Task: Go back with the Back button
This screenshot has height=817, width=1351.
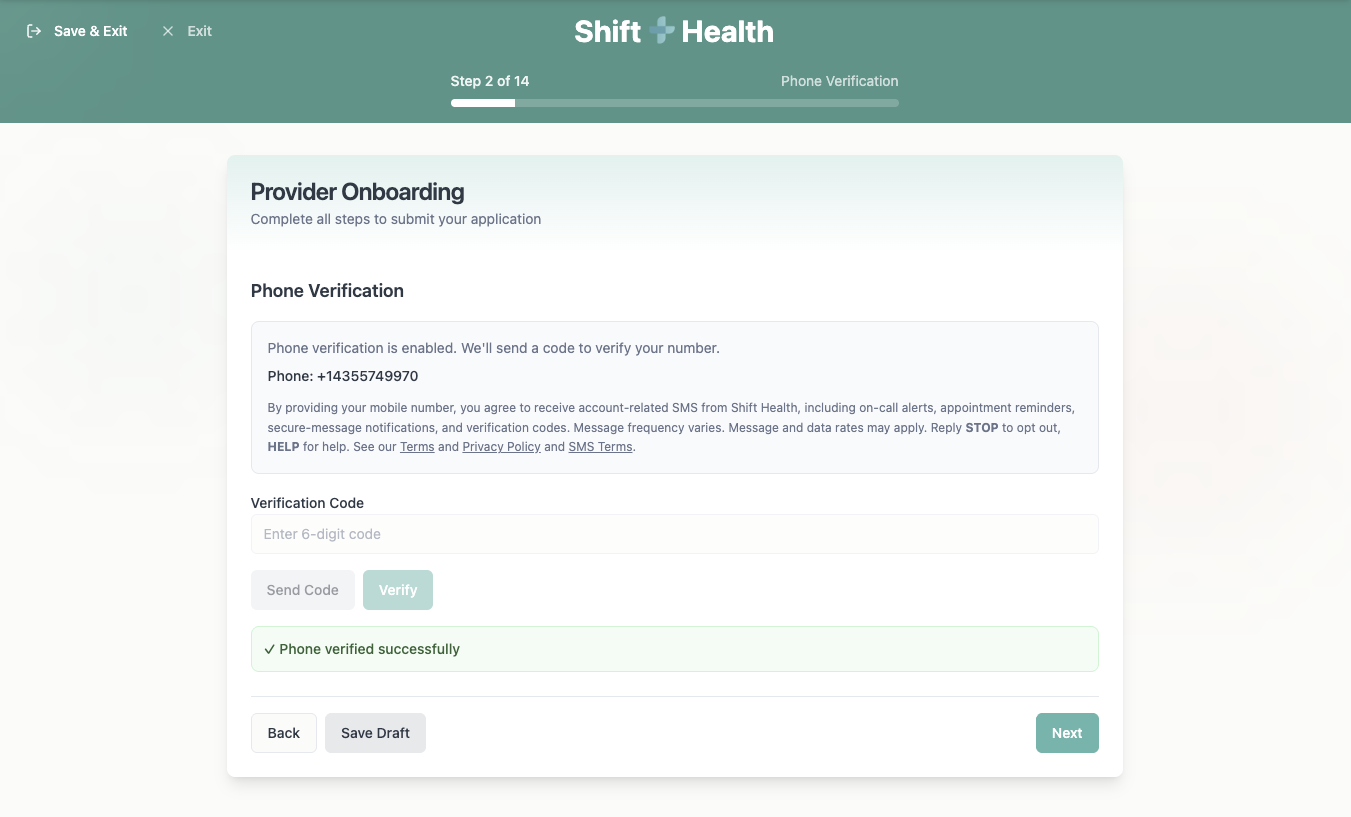Action: click(x=284, y=733)
